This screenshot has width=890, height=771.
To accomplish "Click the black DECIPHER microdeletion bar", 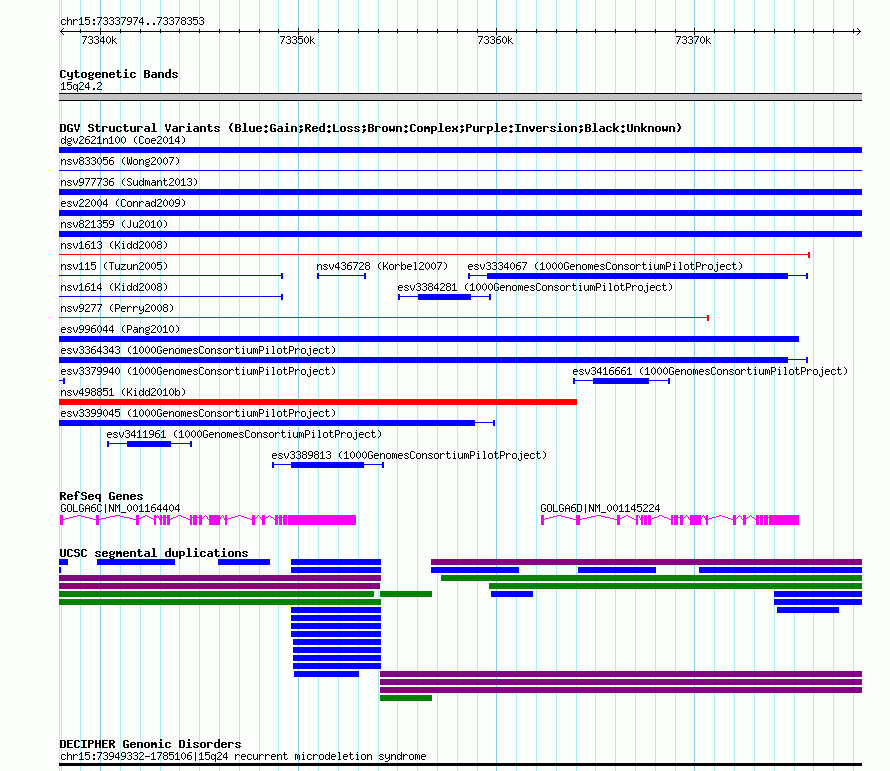I will pos(460,765).
